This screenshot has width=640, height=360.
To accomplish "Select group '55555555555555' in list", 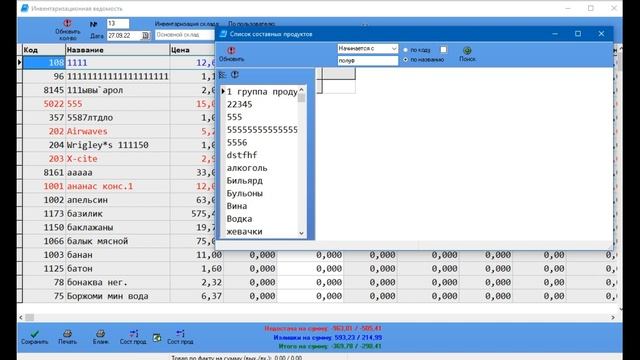I will [x=262, y=130].
